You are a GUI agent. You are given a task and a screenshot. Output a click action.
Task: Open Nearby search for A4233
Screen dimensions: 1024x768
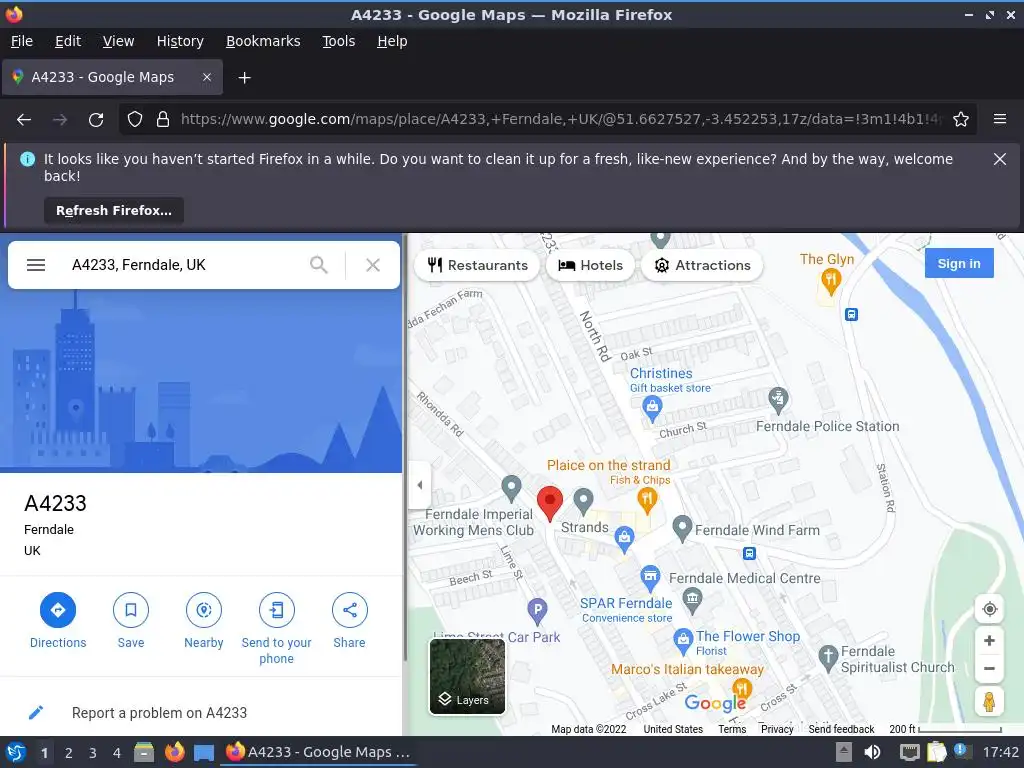coord(204,610)
